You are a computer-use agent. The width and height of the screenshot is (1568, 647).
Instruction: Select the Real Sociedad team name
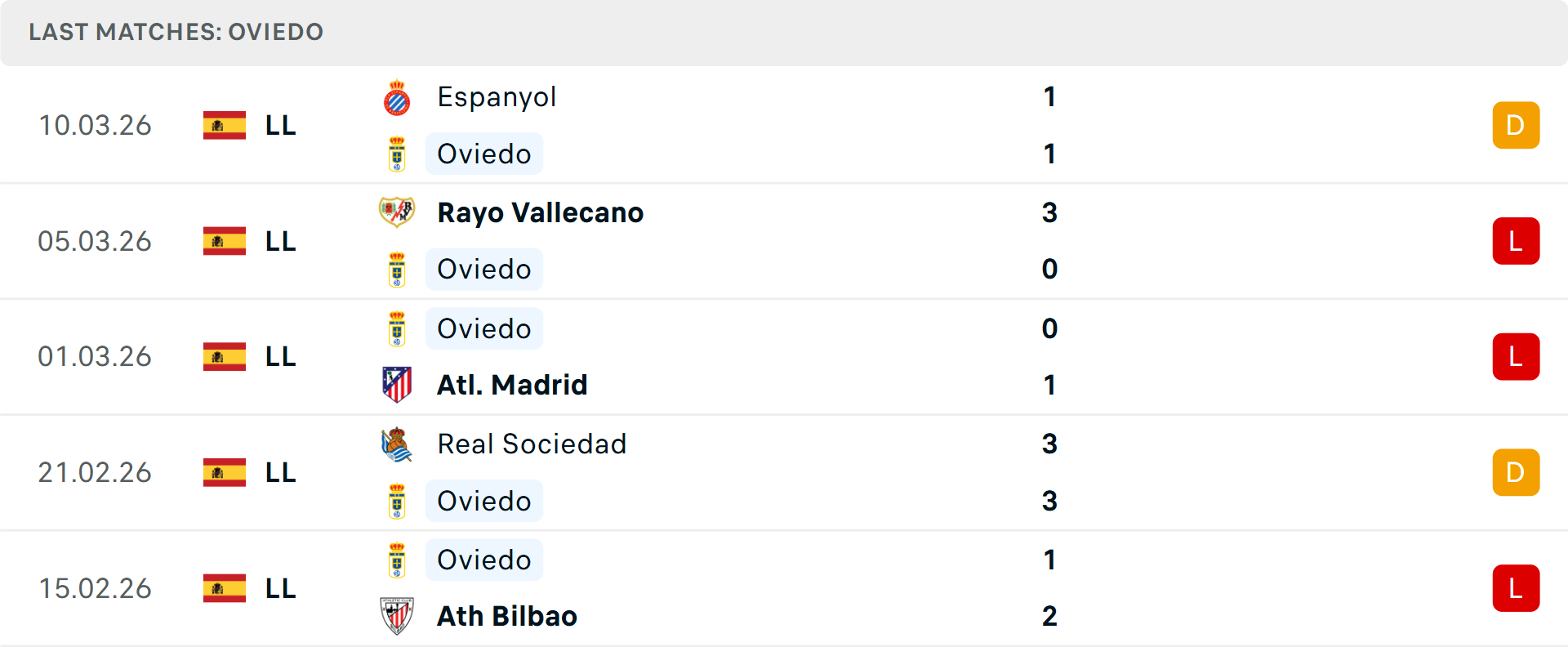point(532,444)
